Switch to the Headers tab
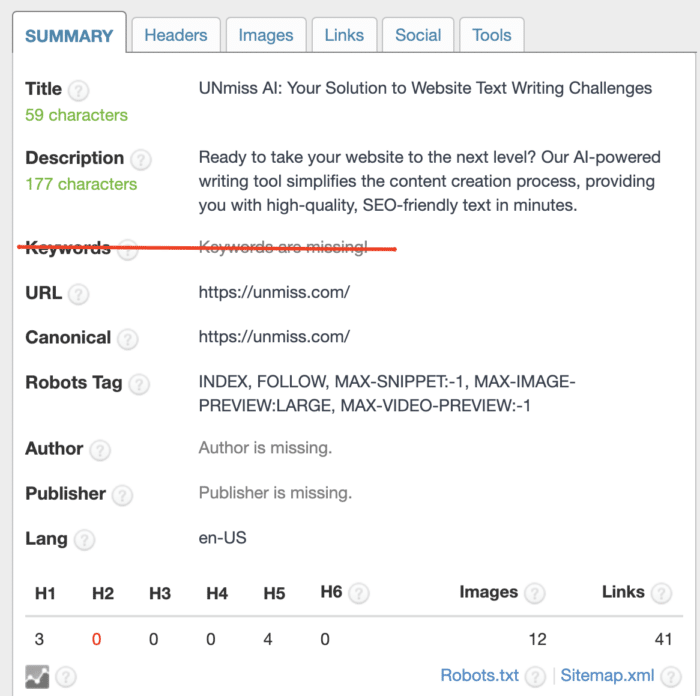Screen dimensions: 700x696 tap(176, 35)
